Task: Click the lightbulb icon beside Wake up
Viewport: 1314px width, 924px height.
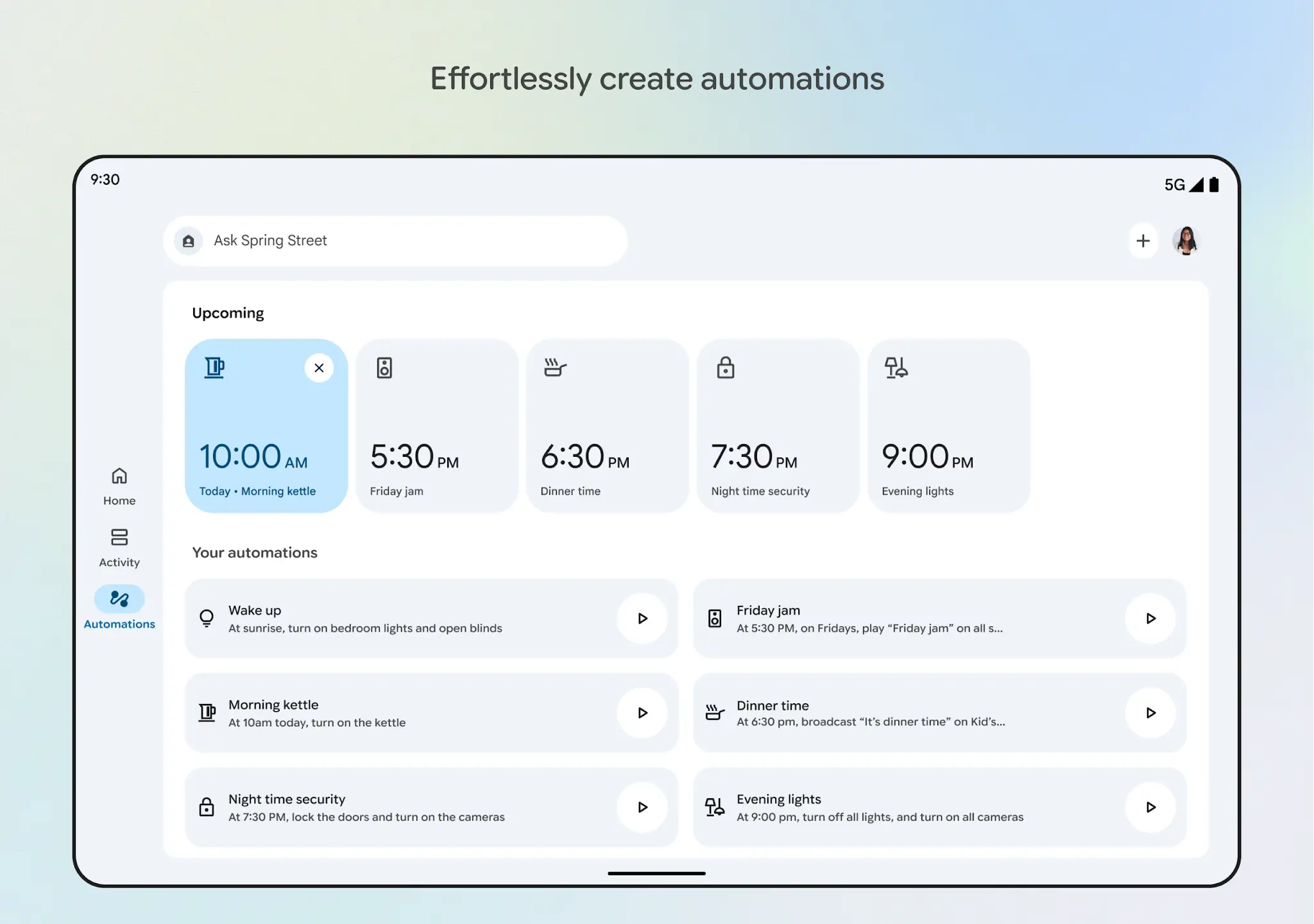Action: [207, 619]
